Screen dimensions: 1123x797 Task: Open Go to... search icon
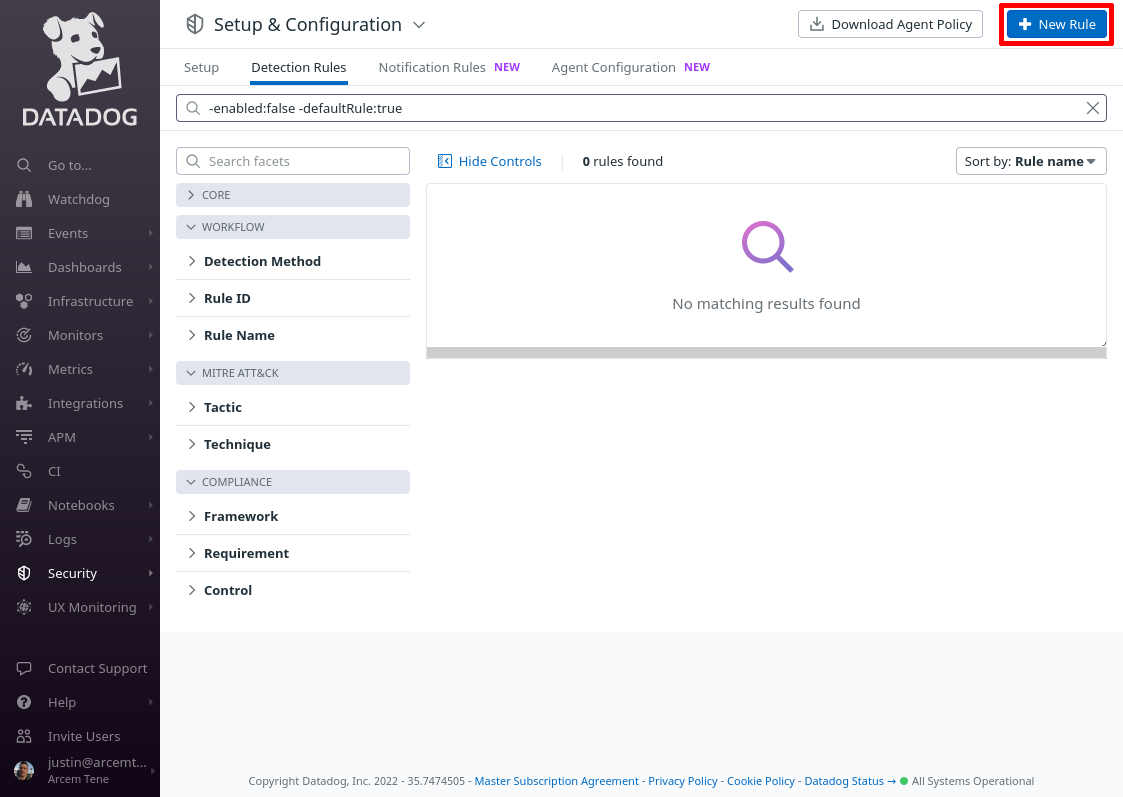coord(24,165)
